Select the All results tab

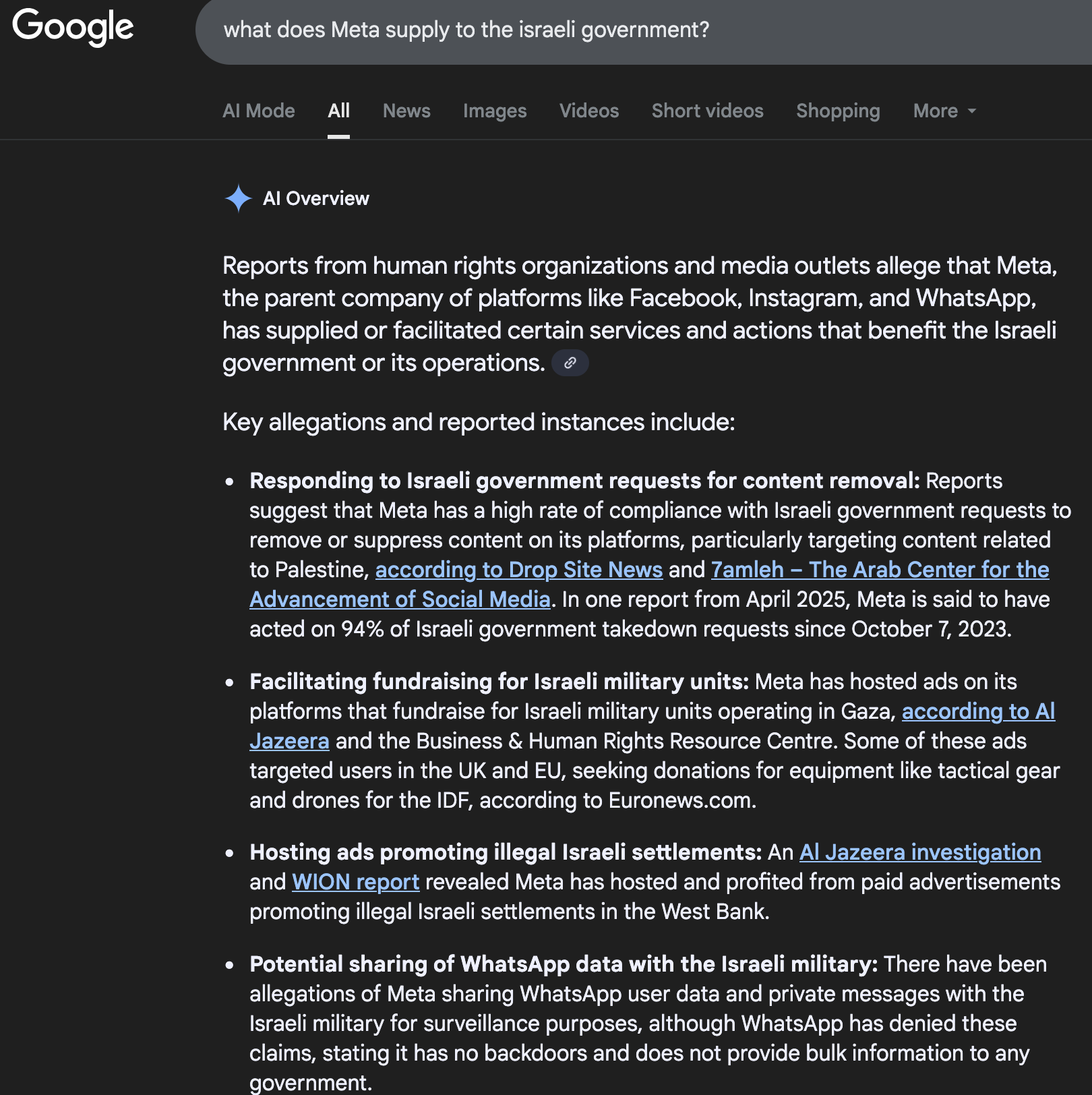(338, 111)
